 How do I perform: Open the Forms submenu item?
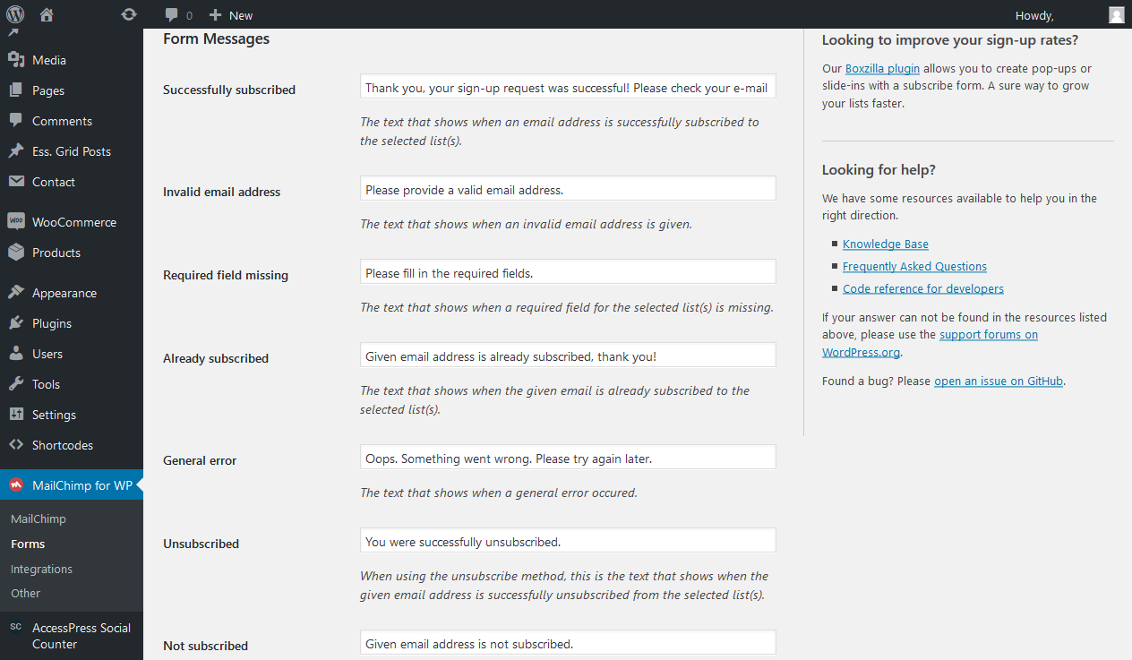[x=28, y=544]
